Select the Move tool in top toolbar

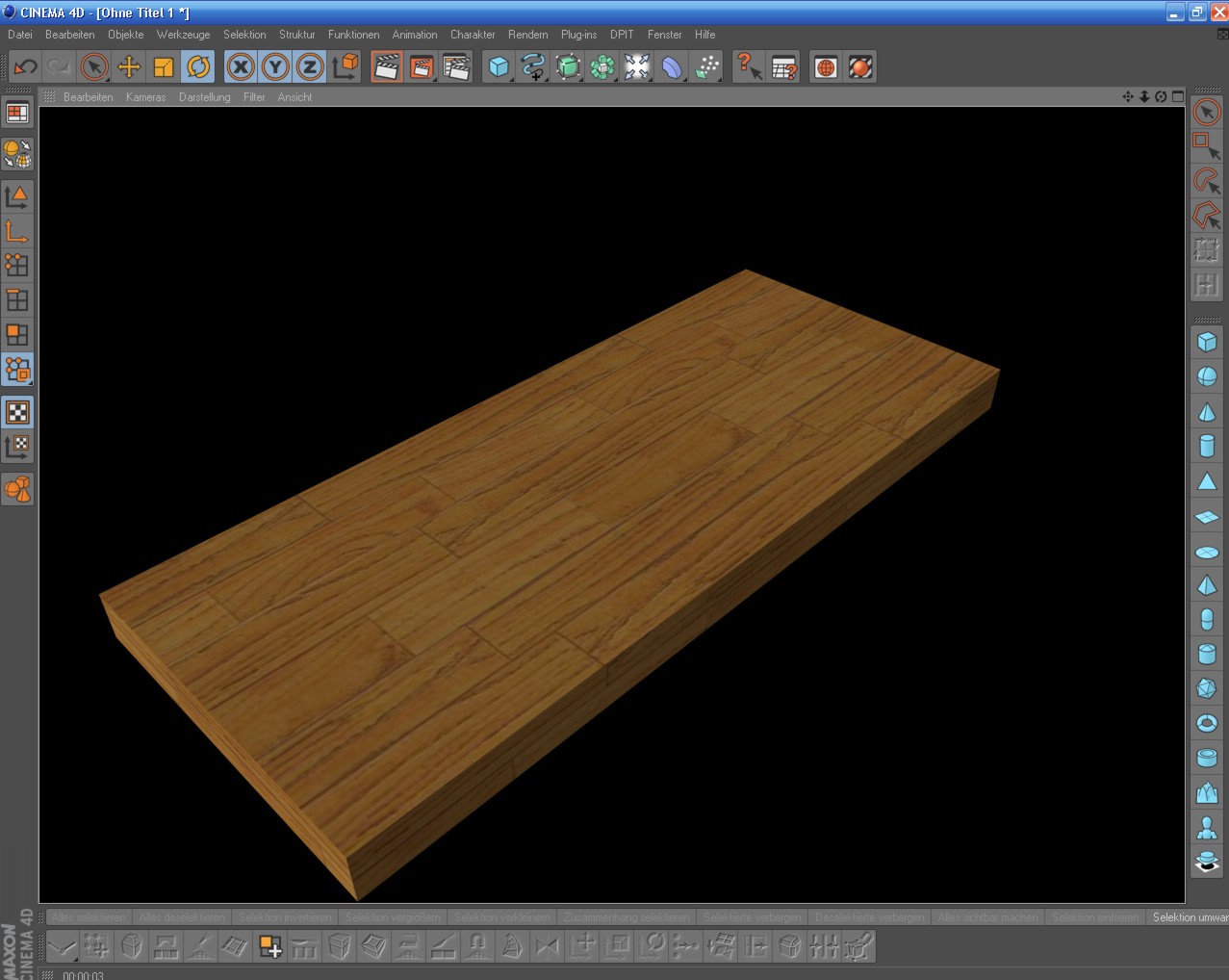[129, 67]
